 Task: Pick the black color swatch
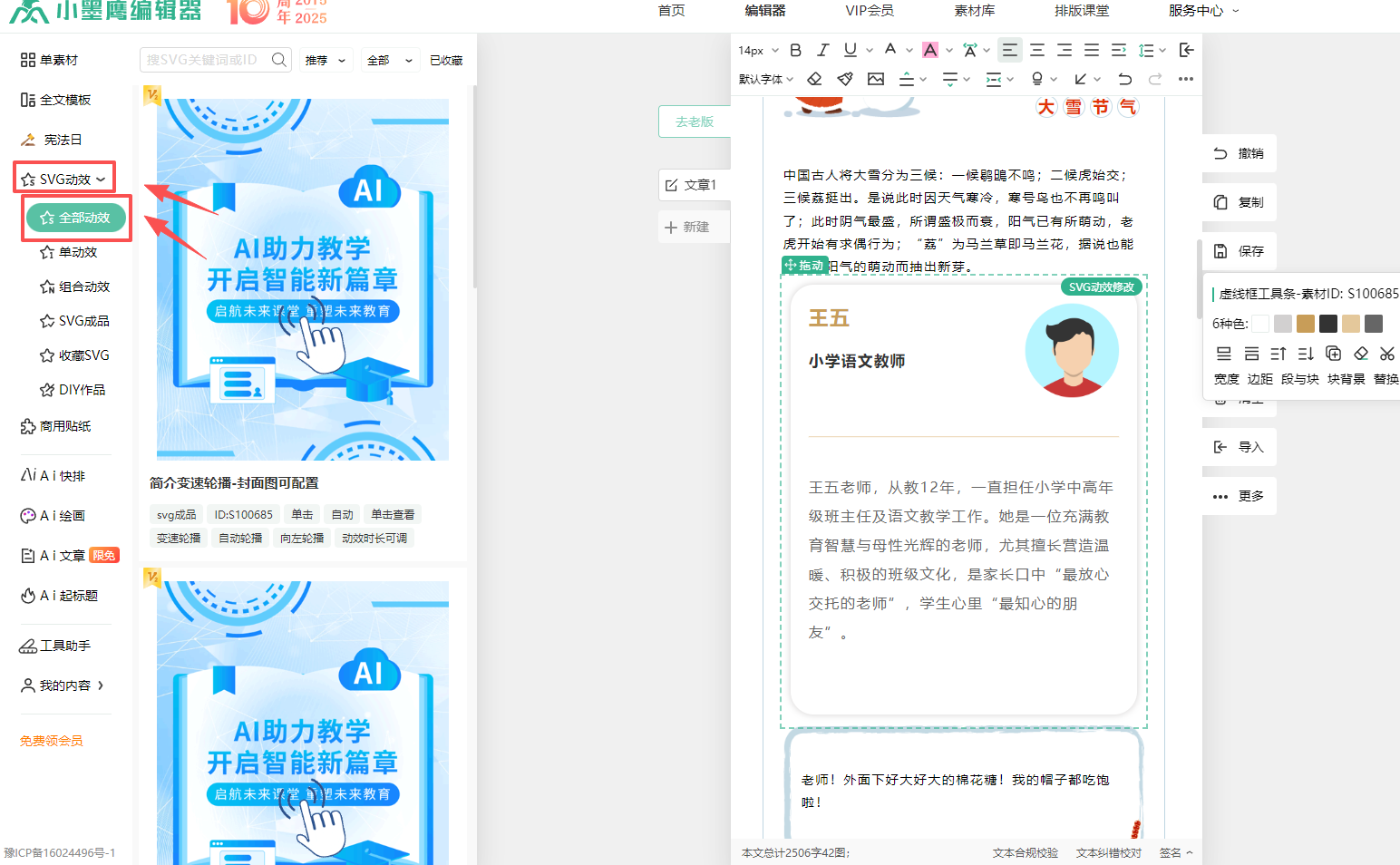click(x=1328, y=324)
